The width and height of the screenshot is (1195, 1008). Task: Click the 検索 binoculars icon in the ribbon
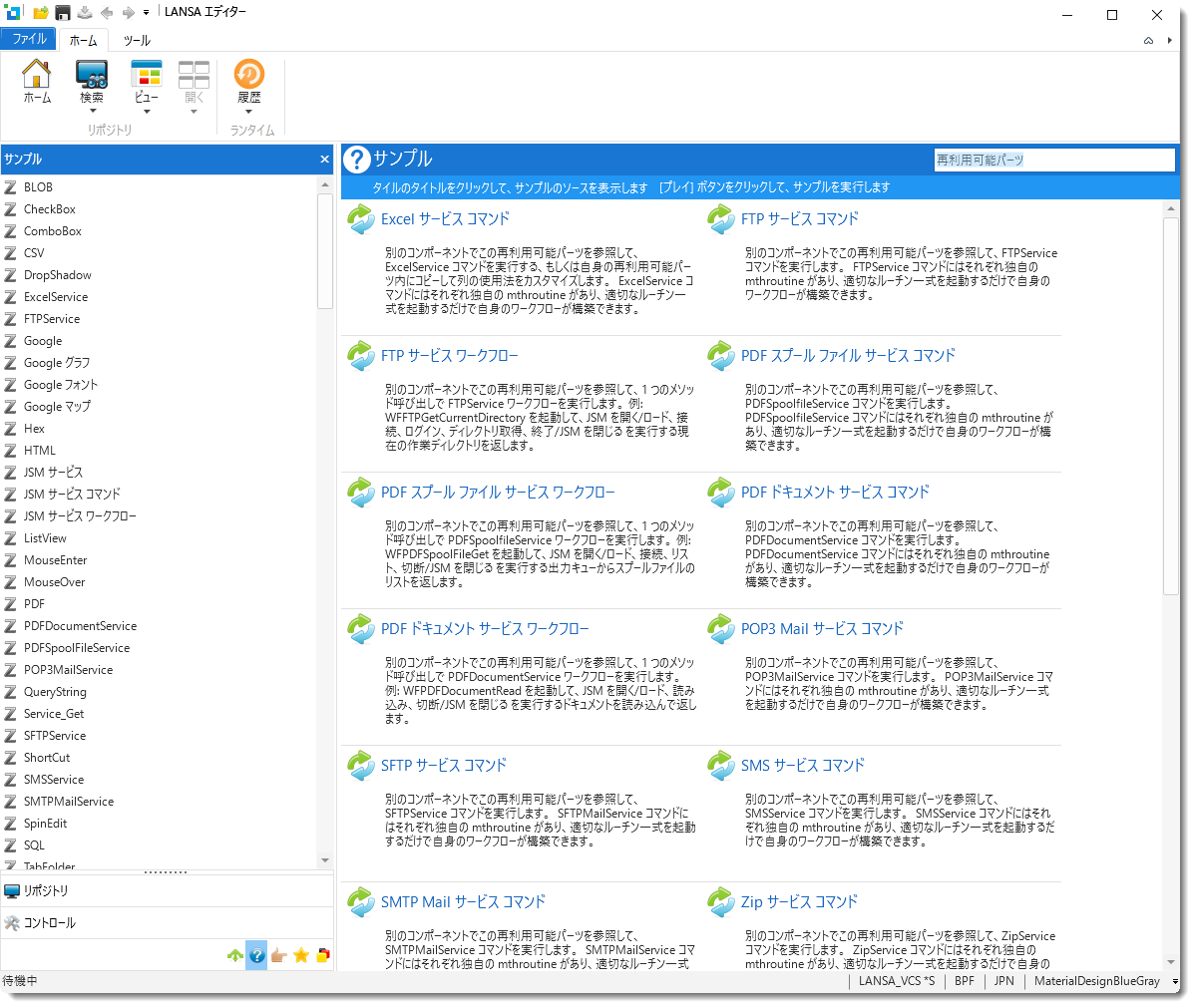pos(92,74)
